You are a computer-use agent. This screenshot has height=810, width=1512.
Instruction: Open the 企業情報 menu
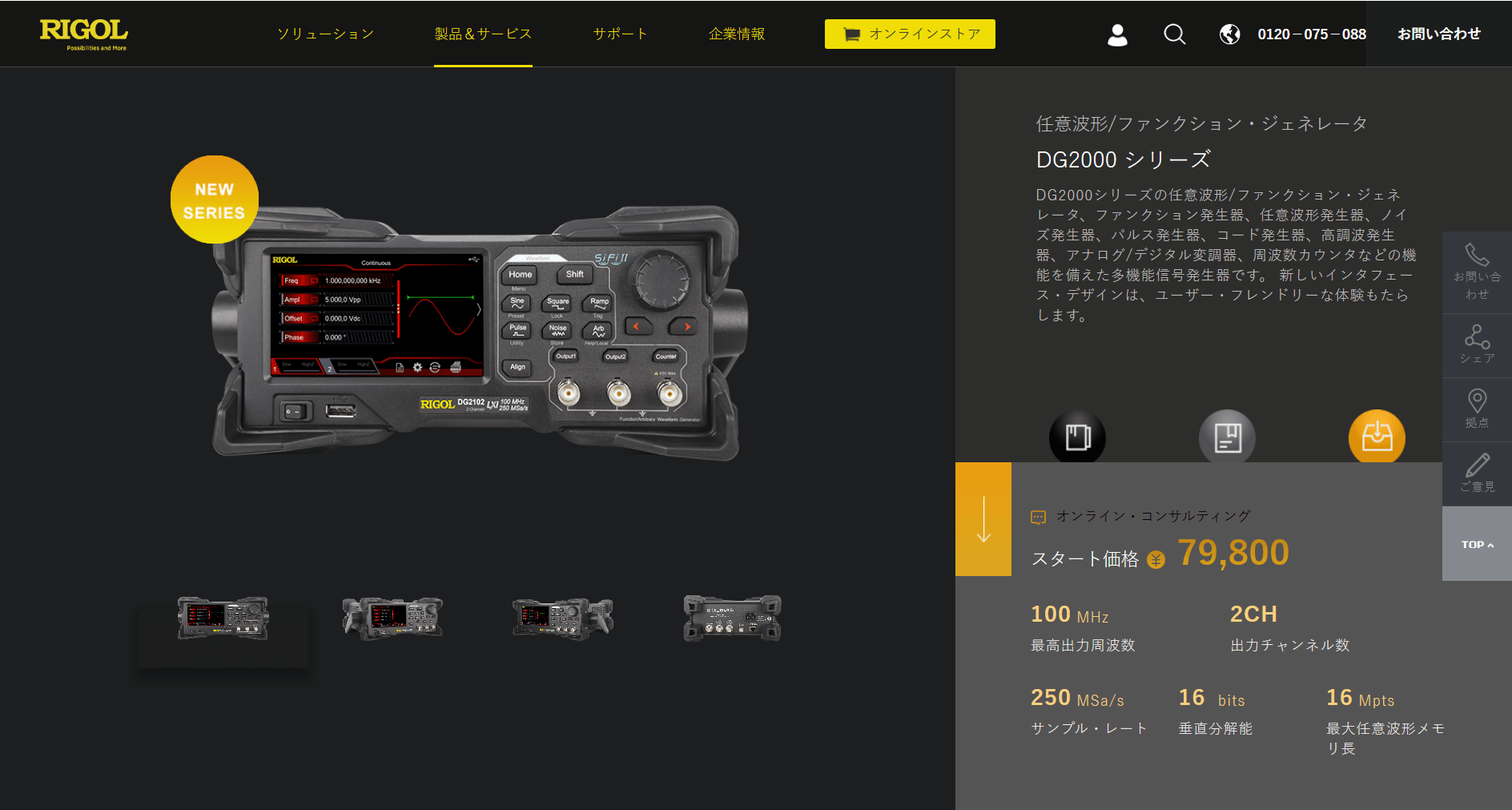pos(737,34)
